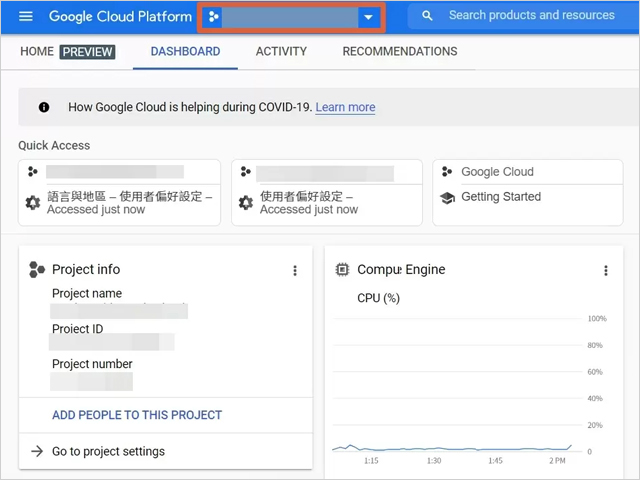Select the DASHBOARD tab
Image resolution: width=640 pixels, height=480 pixels.
185,52
